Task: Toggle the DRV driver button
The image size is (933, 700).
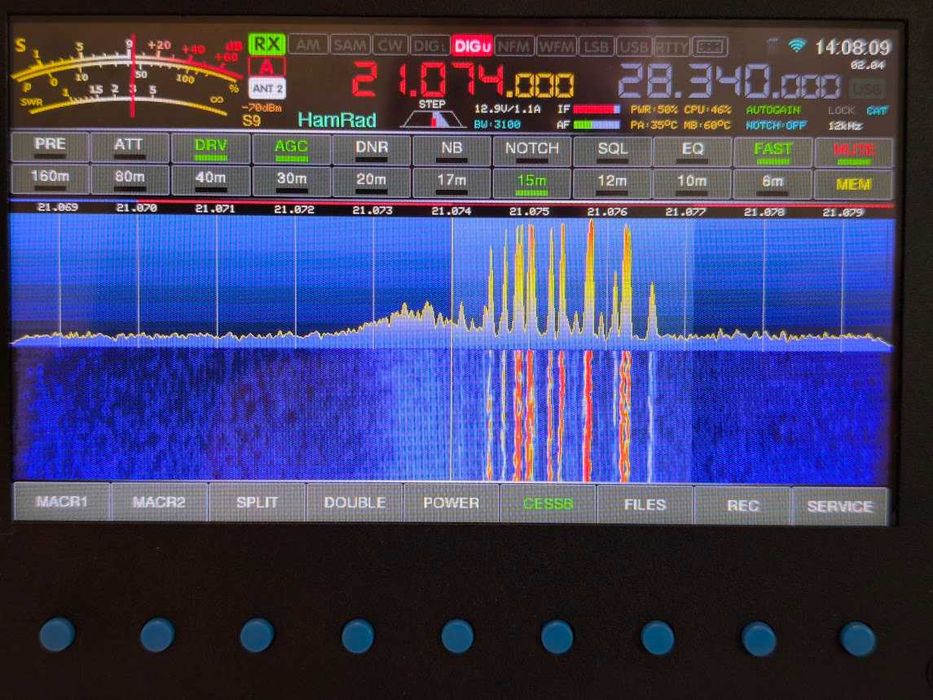Action: (x=211, y=148)
